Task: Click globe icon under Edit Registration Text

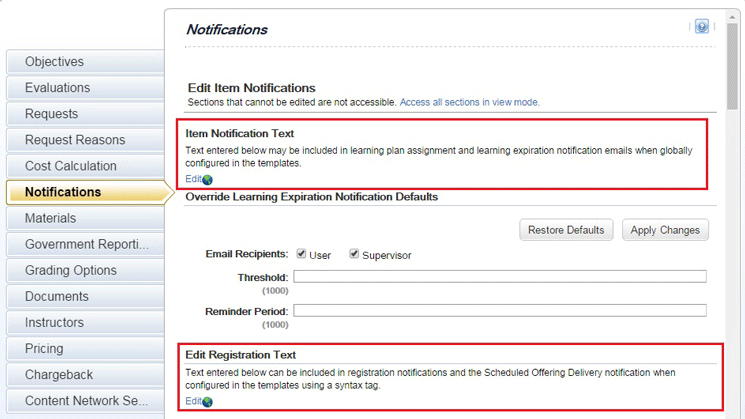Action: click(207, 402)
